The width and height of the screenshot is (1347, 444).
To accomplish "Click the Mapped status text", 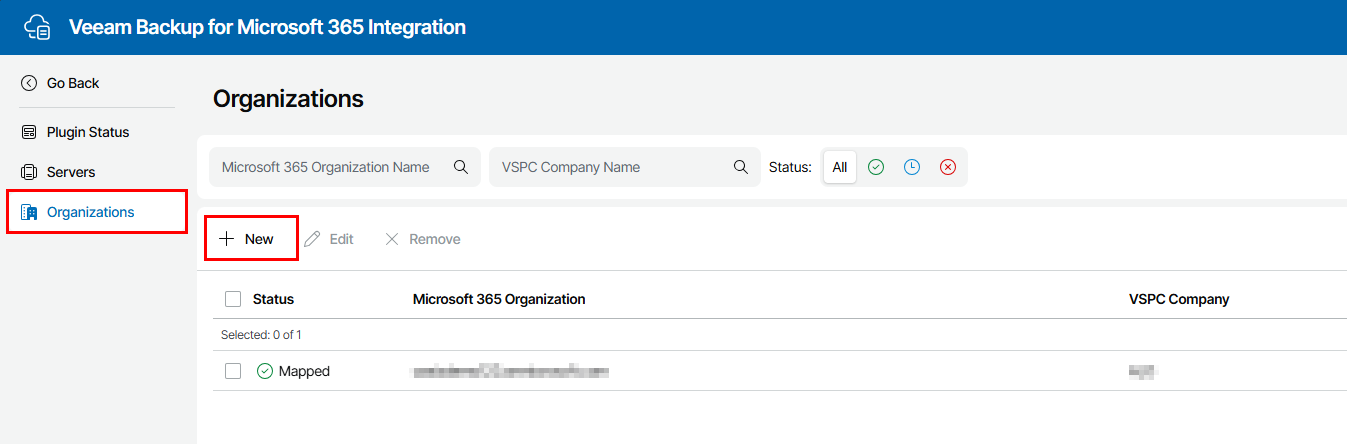I will click(x=304, y=371).
